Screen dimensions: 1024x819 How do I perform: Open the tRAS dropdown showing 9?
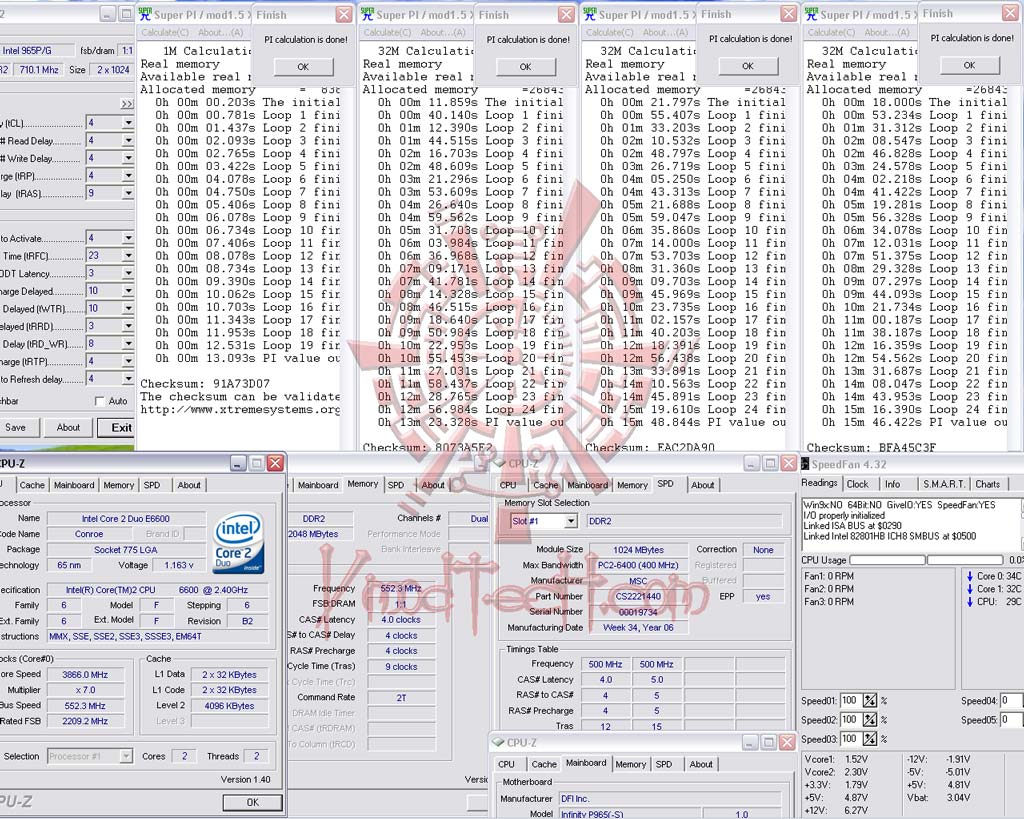point(128,193)
